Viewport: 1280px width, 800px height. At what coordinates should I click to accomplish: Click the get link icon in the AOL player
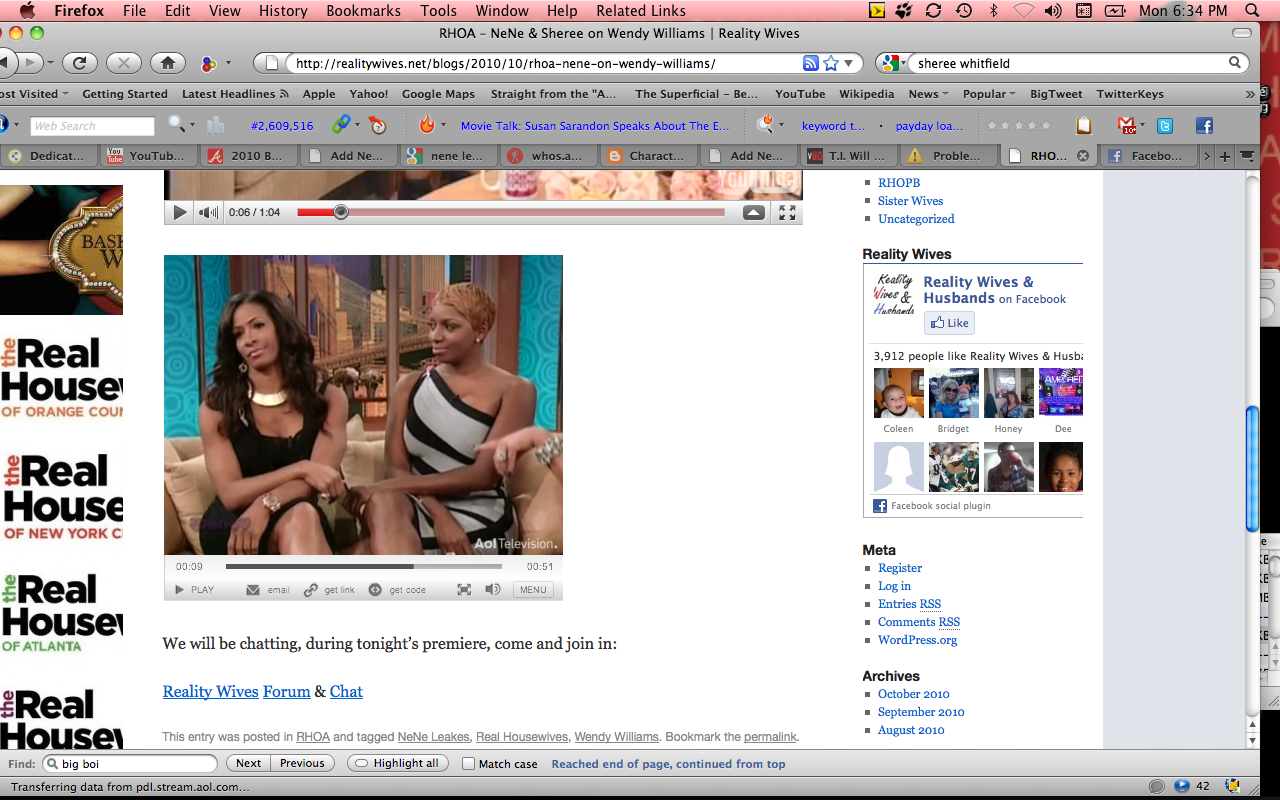(x=312, y=590)
